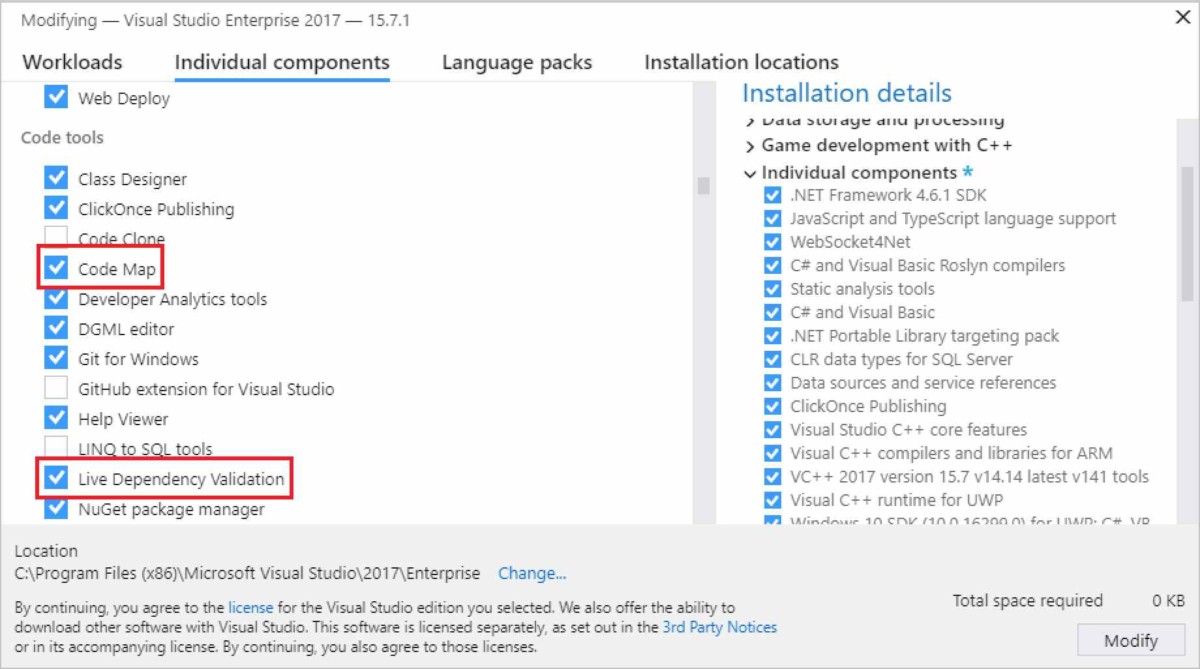
Task: Uncheck the DGML editor component
Action: pyautogui.click(x=58, y=328)
